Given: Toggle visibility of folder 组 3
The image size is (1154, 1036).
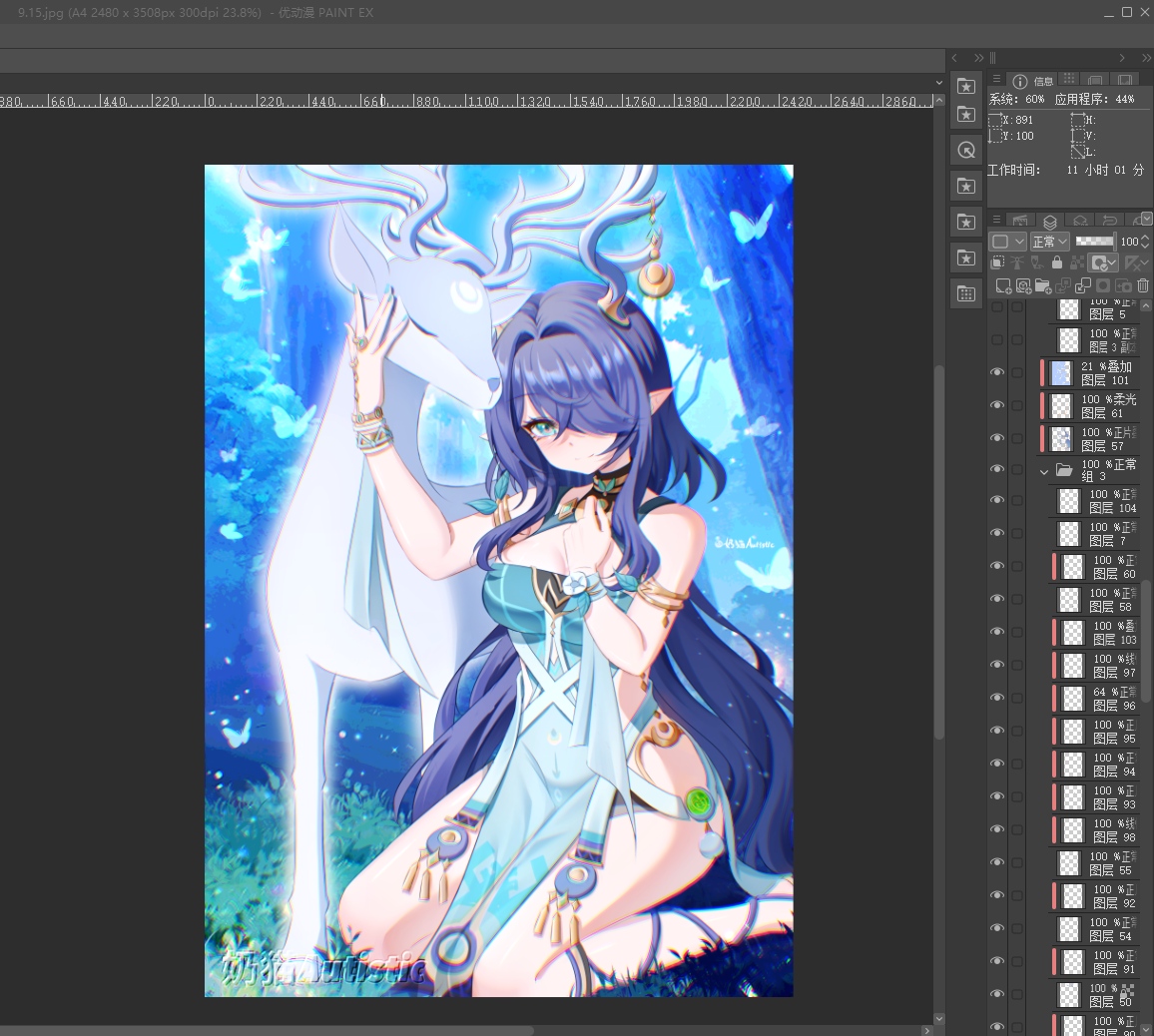Looking at the screenshot, I should point(997,469).
